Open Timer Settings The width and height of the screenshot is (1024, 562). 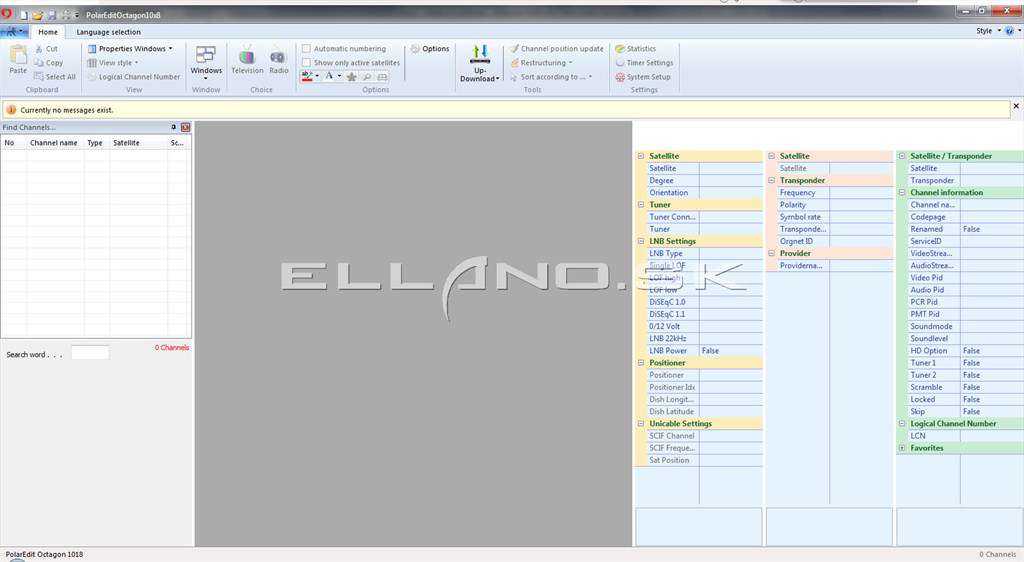click(x=644, y=63)
